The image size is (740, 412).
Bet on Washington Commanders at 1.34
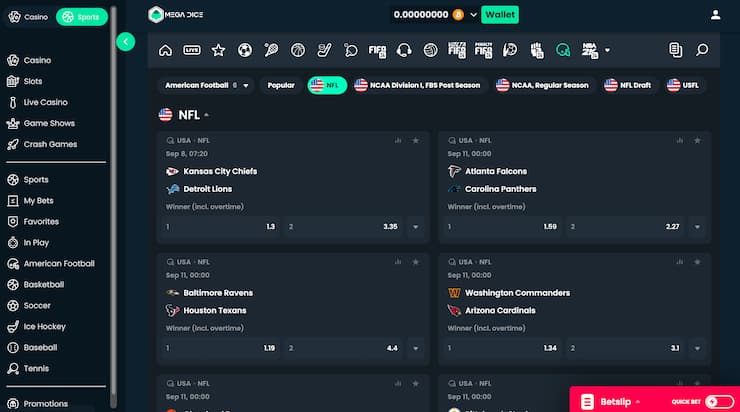(502, 348)
